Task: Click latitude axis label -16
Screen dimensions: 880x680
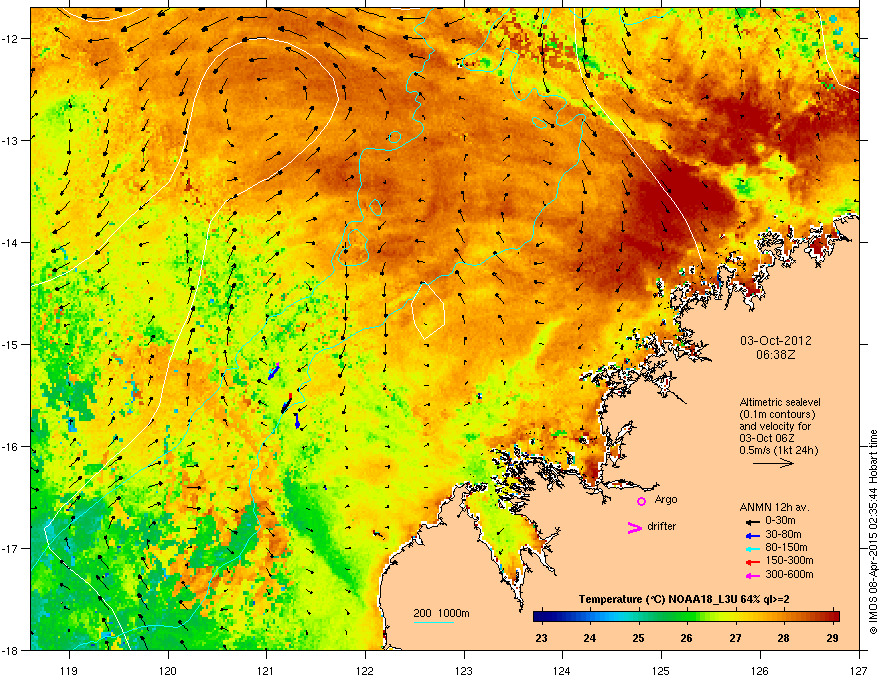Action: pos(10,446)
